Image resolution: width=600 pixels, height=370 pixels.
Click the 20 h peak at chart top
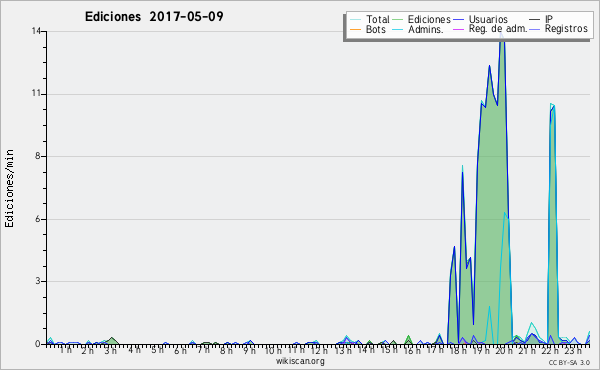coord(502,34)
